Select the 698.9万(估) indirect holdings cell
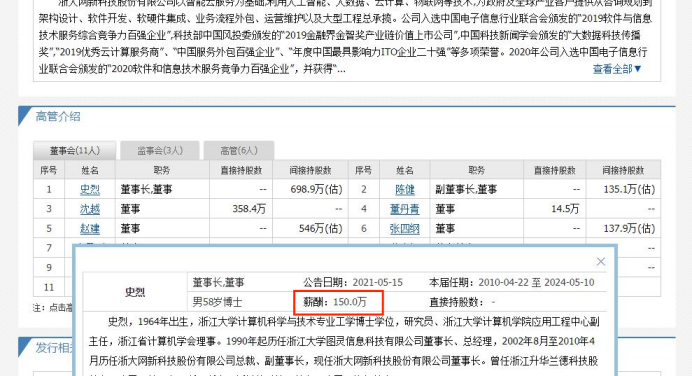Image resolution: width=692 pixels, height=376 pixels. pyautogui.click(x=310, y=189)
